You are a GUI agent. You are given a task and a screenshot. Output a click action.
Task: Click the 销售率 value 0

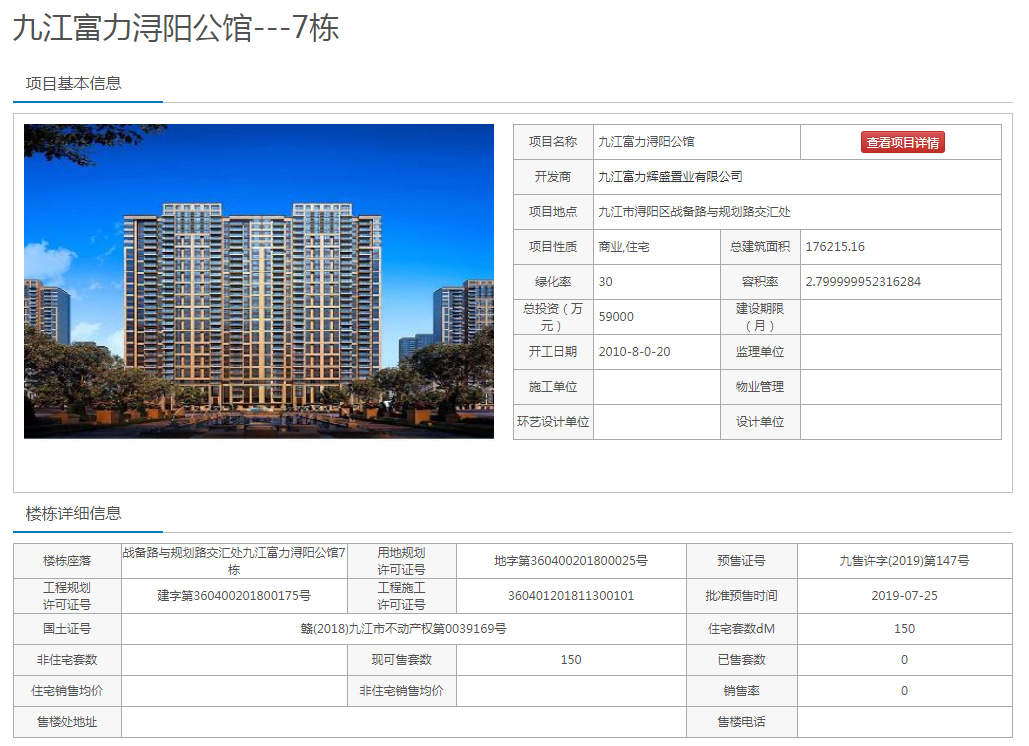click(904, 691)
